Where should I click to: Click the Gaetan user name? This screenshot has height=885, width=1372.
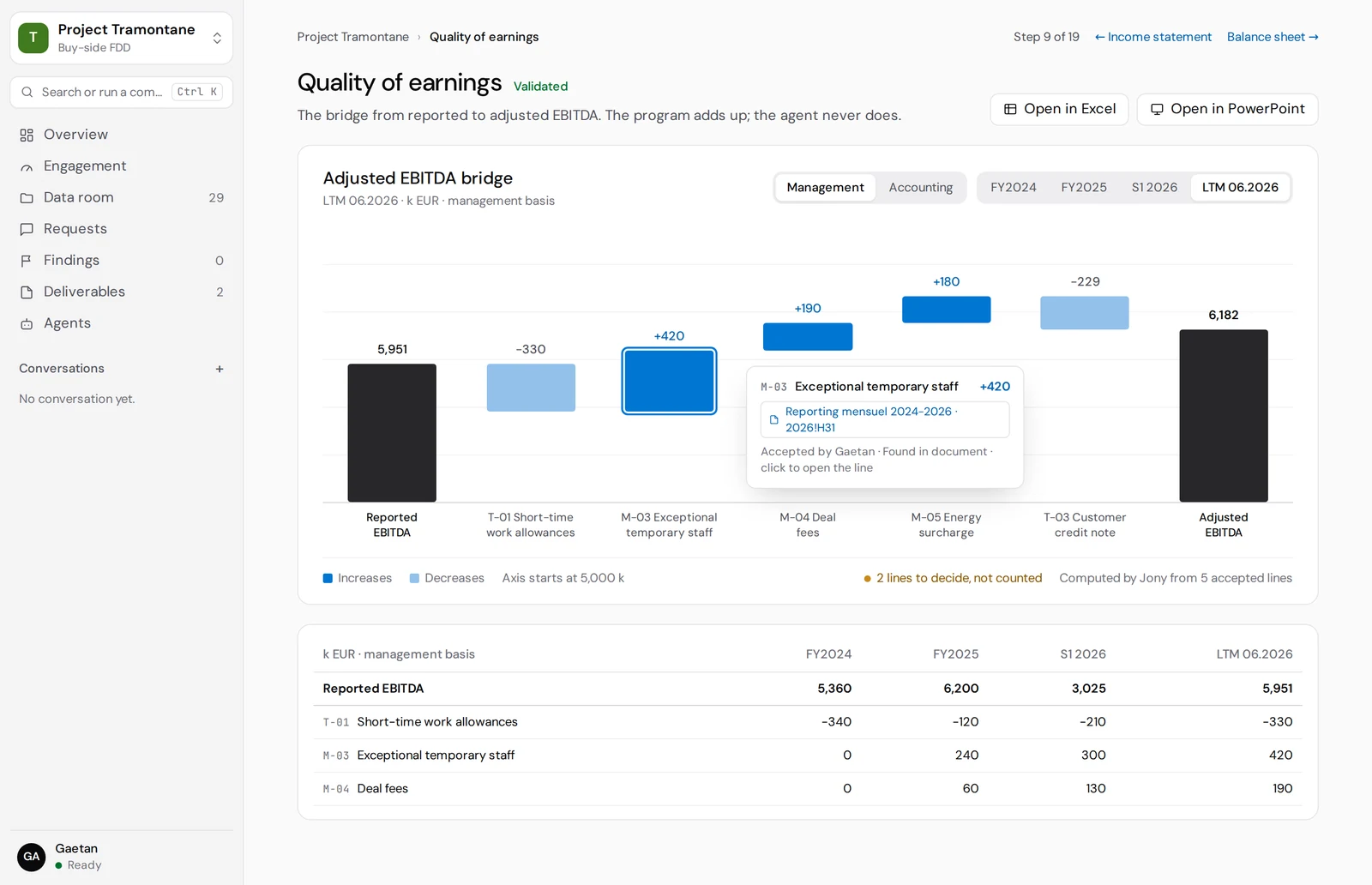click(x=76, y=849)
